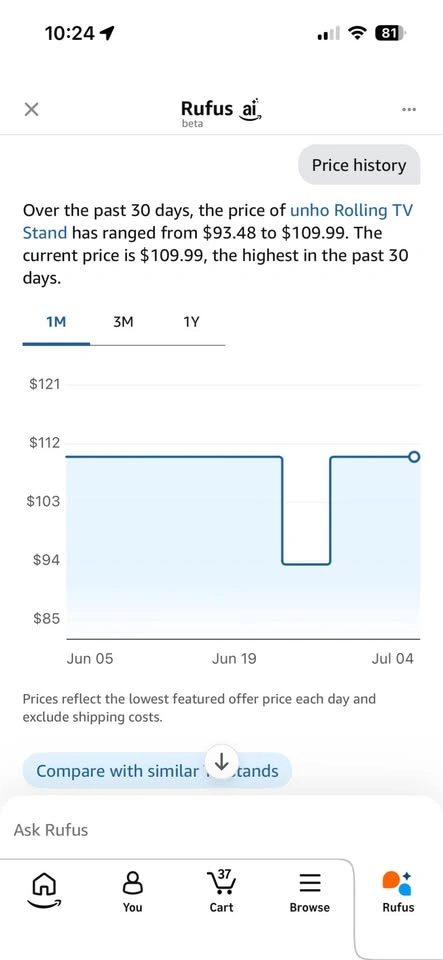Screen dimensions: 443x960
Task: Switch to the 1M price range tab
Action: (56, 323)
